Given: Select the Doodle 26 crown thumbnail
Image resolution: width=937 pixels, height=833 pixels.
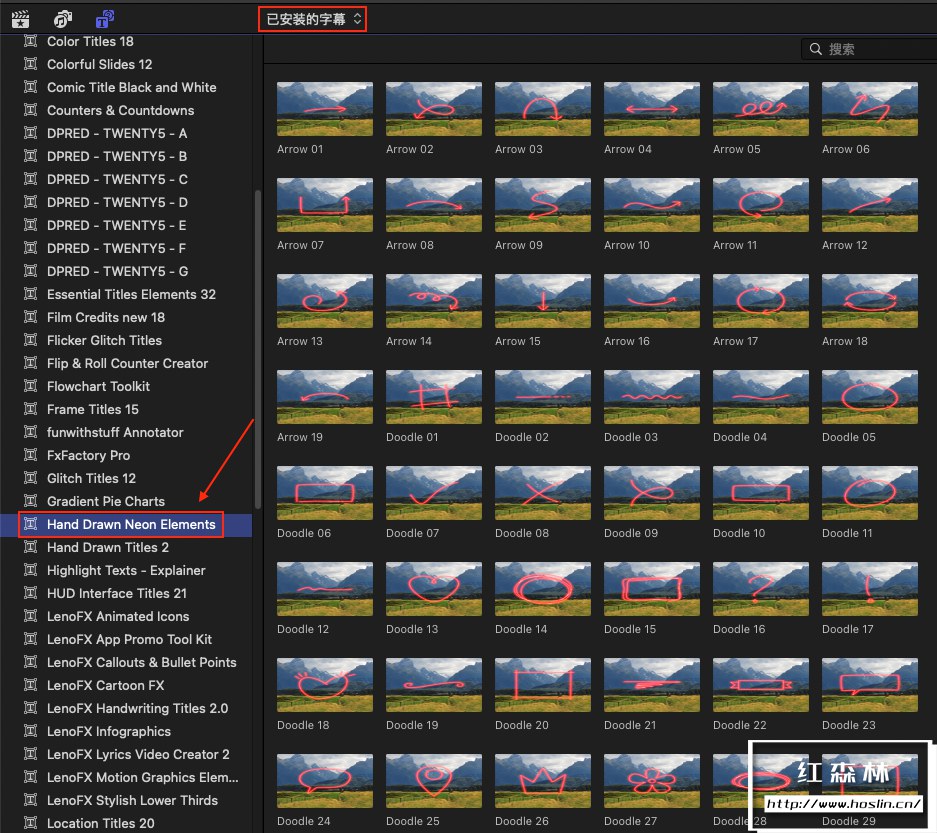Looking at the screenshot, I should tap(543, 781).
